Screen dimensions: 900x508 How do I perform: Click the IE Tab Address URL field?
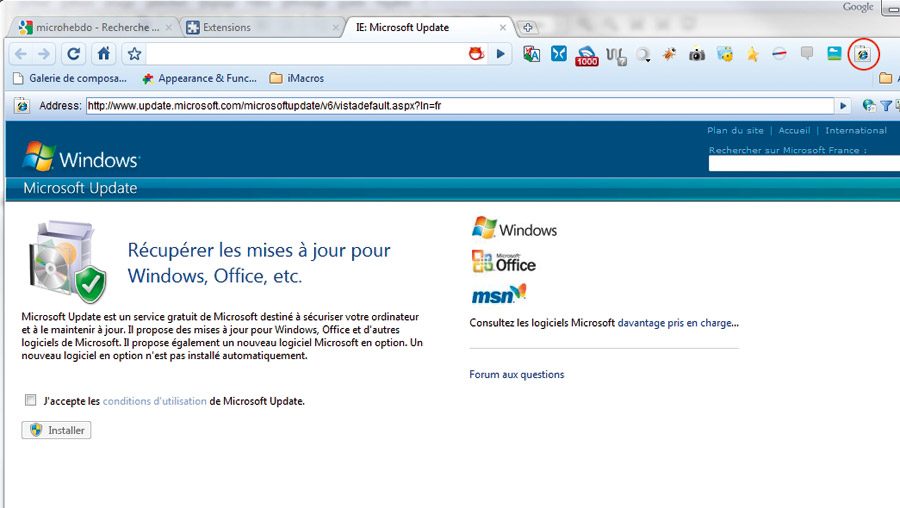coord(460,106)
